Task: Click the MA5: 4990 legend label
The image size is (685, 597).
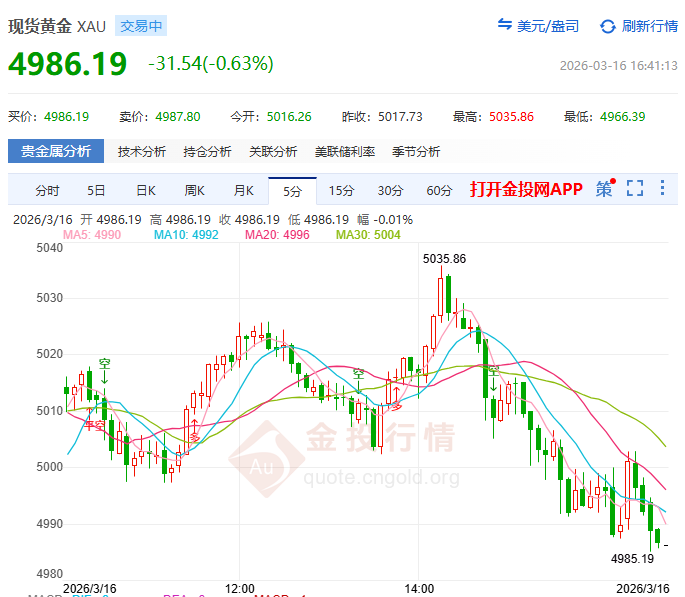Action: tap(92, 235)
